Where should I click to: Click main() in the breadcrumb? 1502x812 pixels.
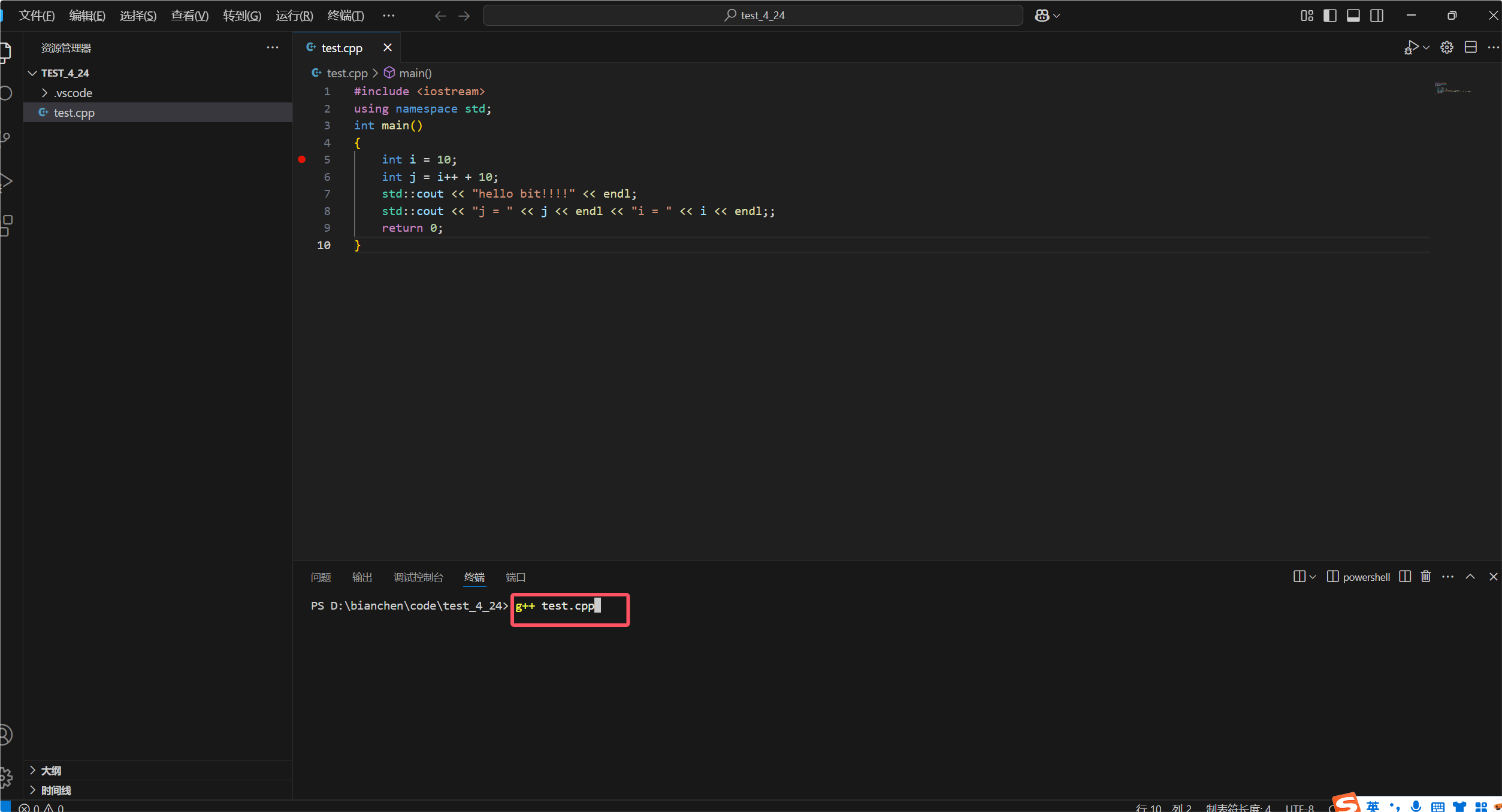tap(415, 73)
